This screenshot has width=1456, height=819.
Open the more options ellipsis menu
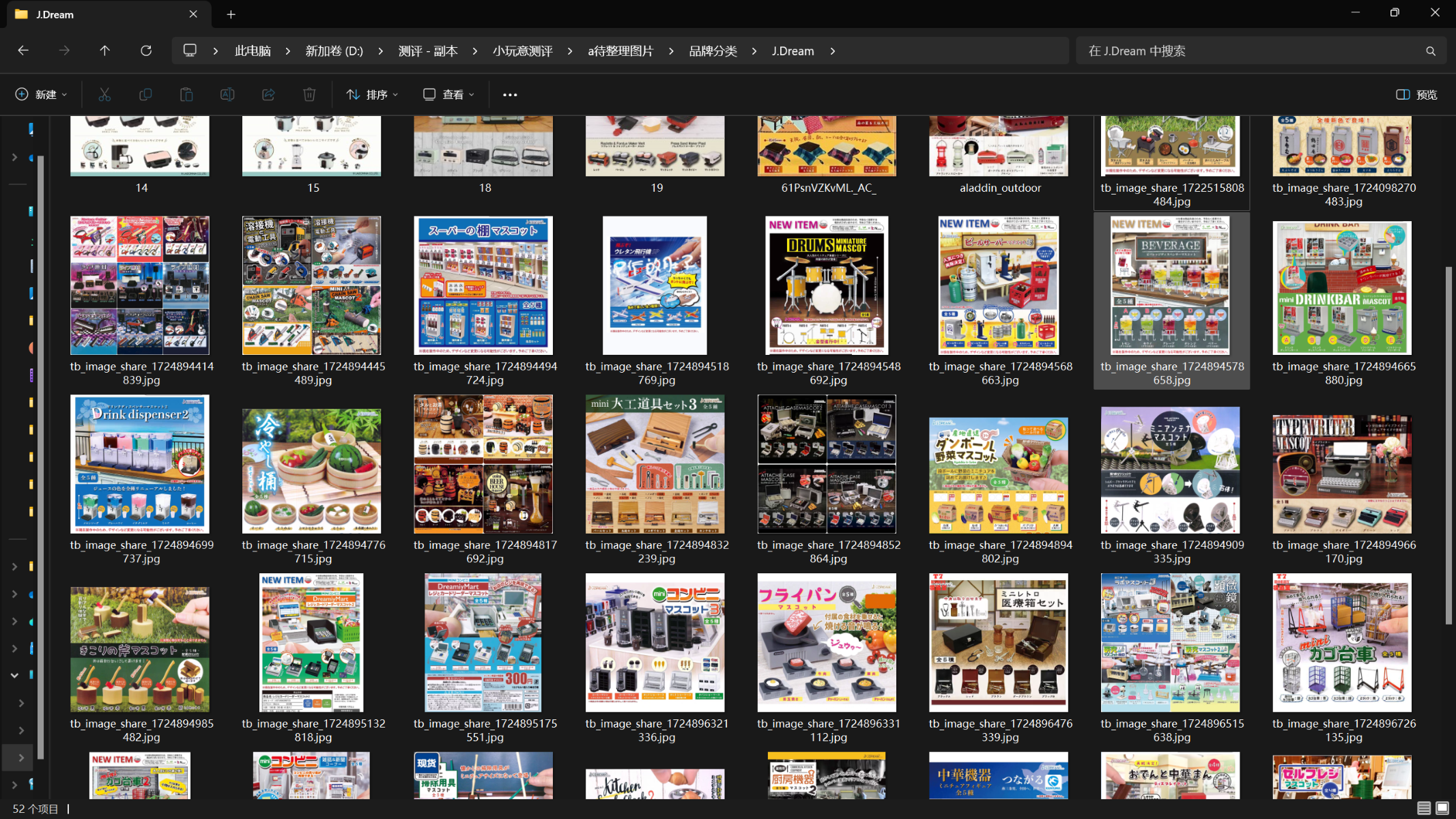[x=510, y=95]
